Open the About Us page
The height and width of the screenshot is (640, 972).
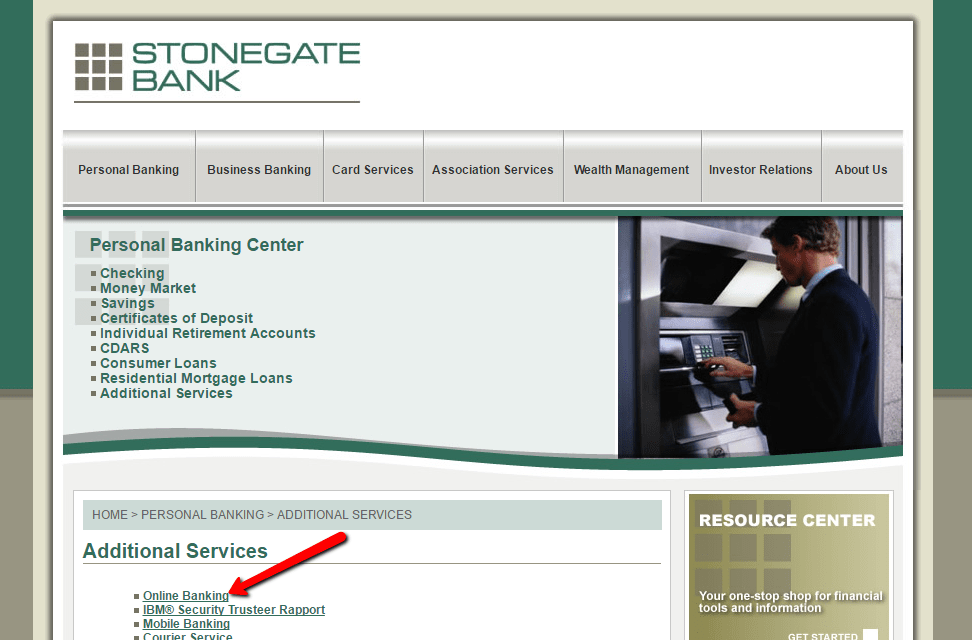click(x=861, y=169)
